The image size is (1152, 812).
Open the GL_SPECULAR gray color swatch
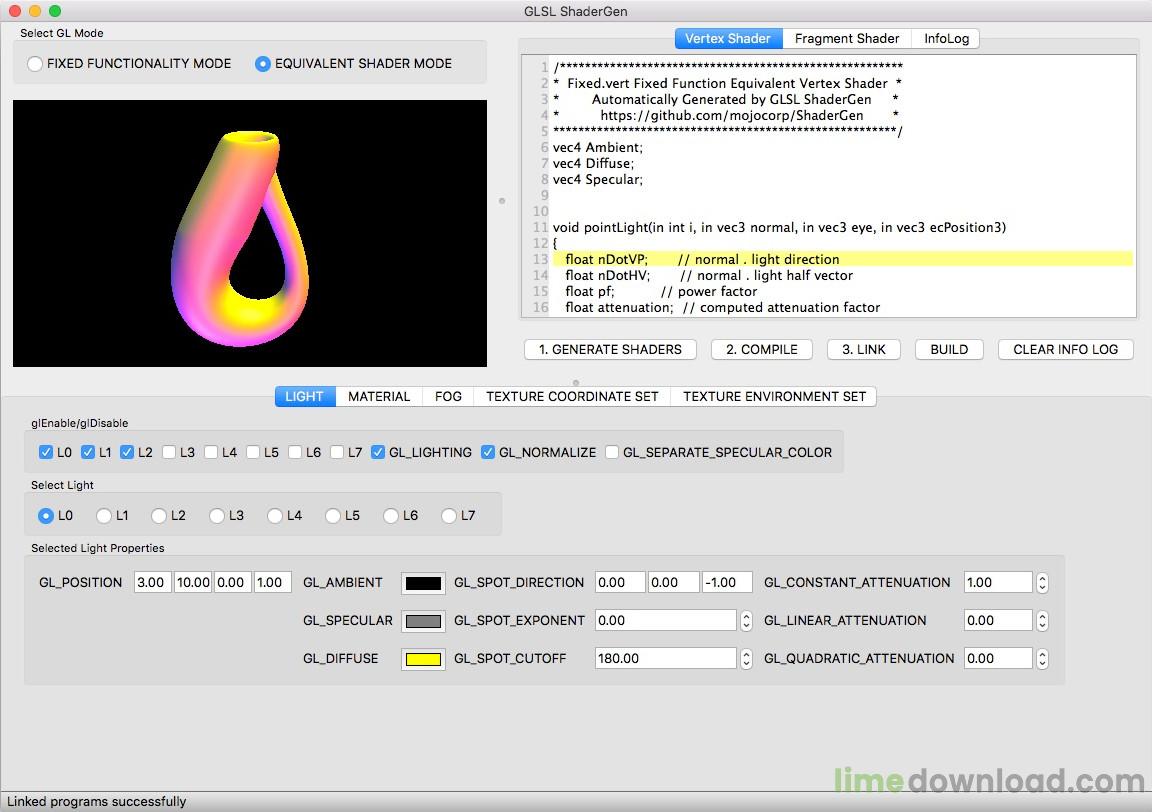click(423, 621)
